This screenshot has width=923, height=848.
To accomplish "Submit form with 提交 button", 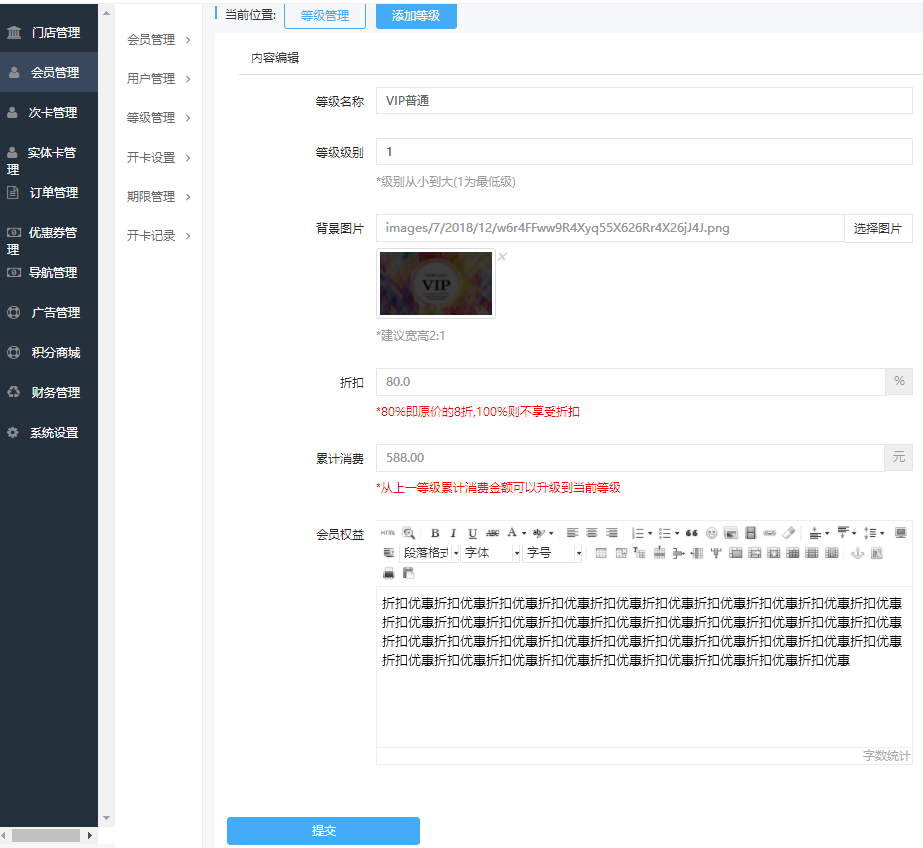I will 323,830.
